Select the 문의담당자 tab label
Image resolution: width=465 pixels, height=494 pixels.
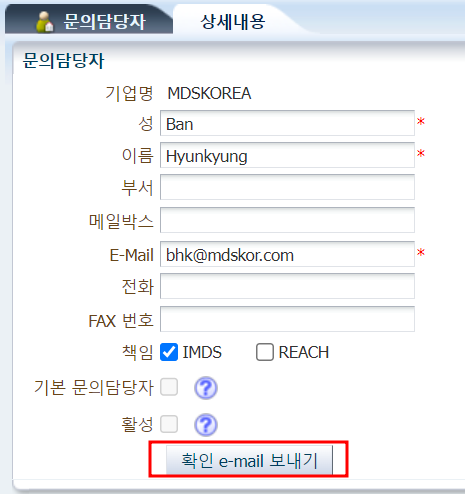(x=104, y=22)
